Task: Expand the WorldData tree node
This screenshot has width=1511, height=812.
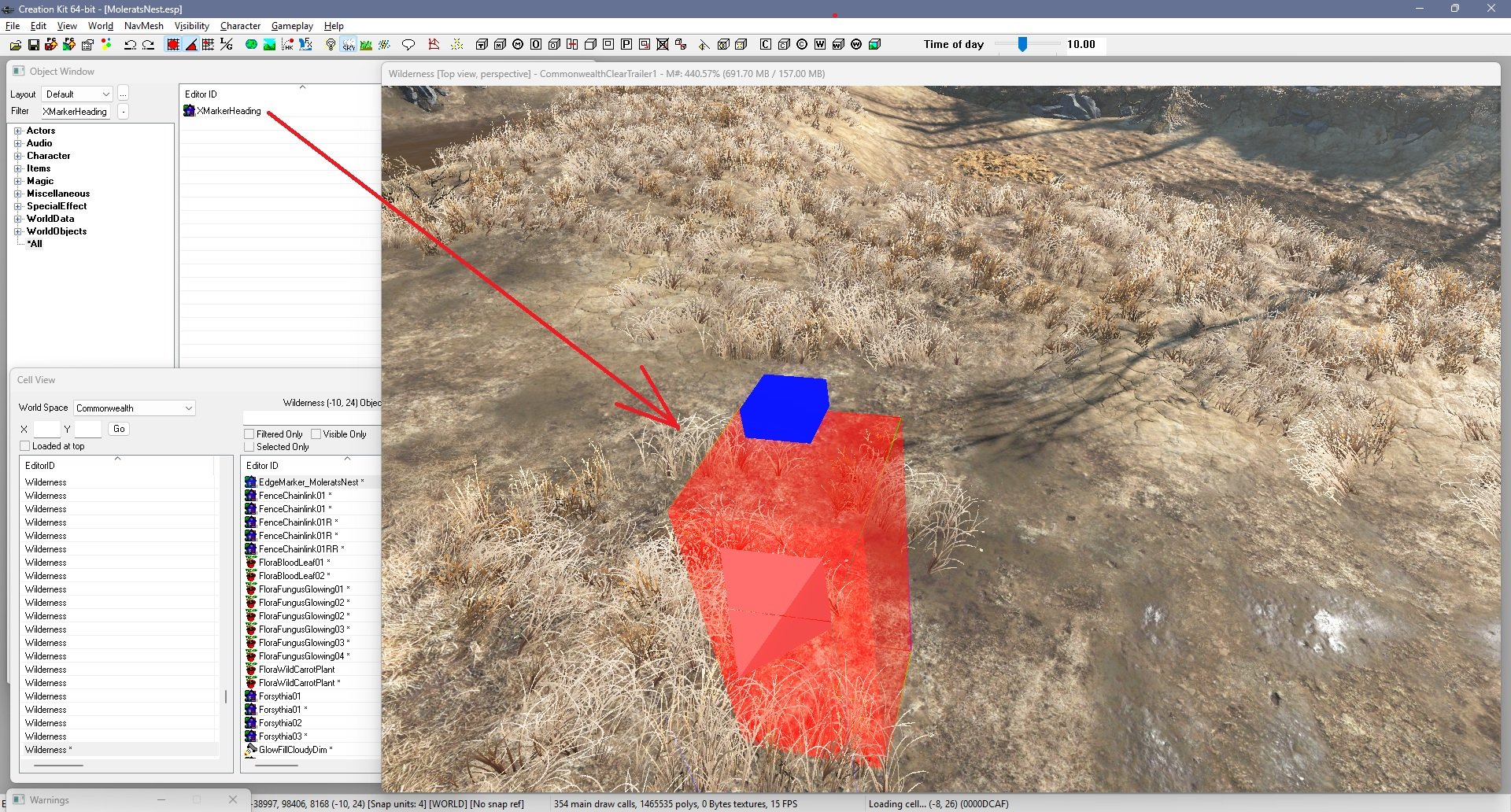Action: pyautogui.click(x=18, y=219)
